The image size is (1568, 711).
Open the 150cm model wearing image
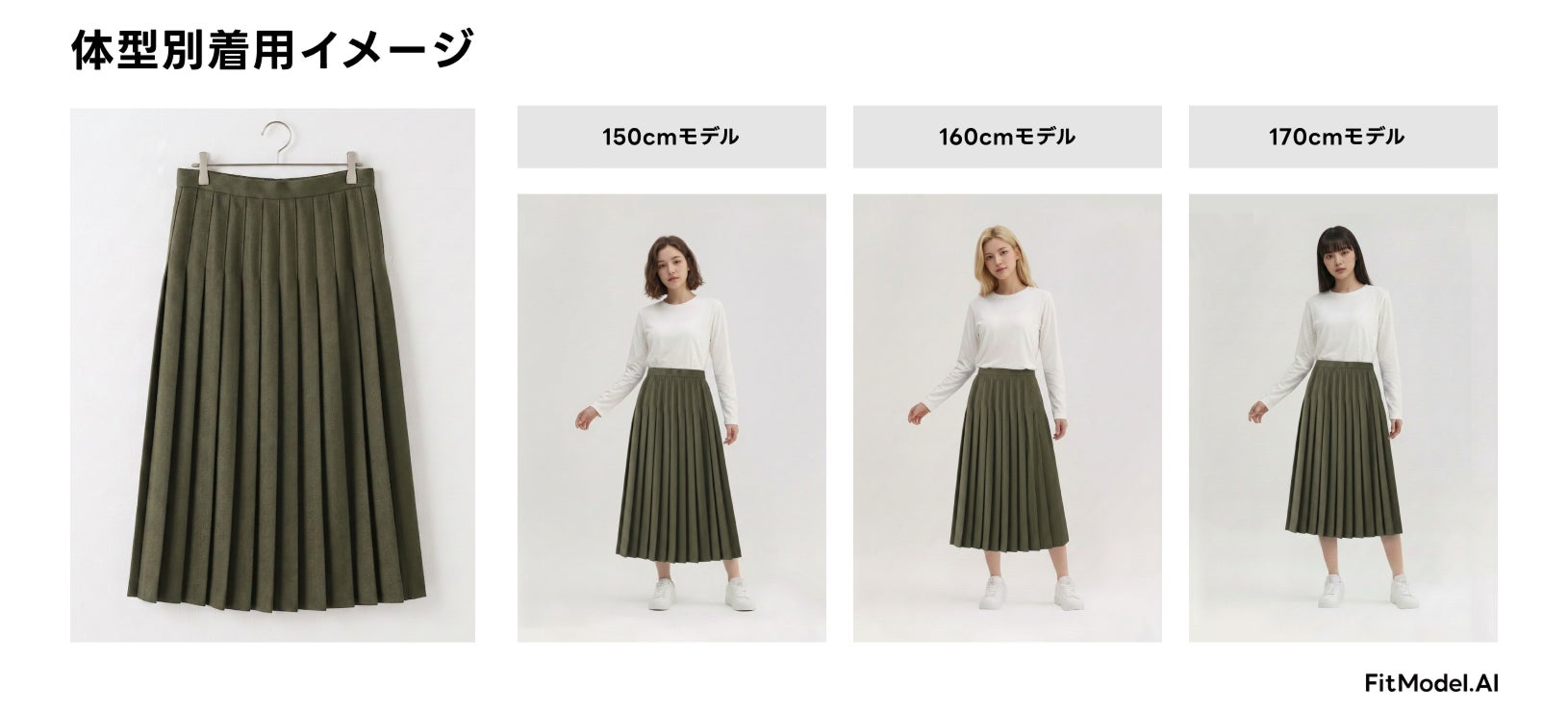pos(671,419)
